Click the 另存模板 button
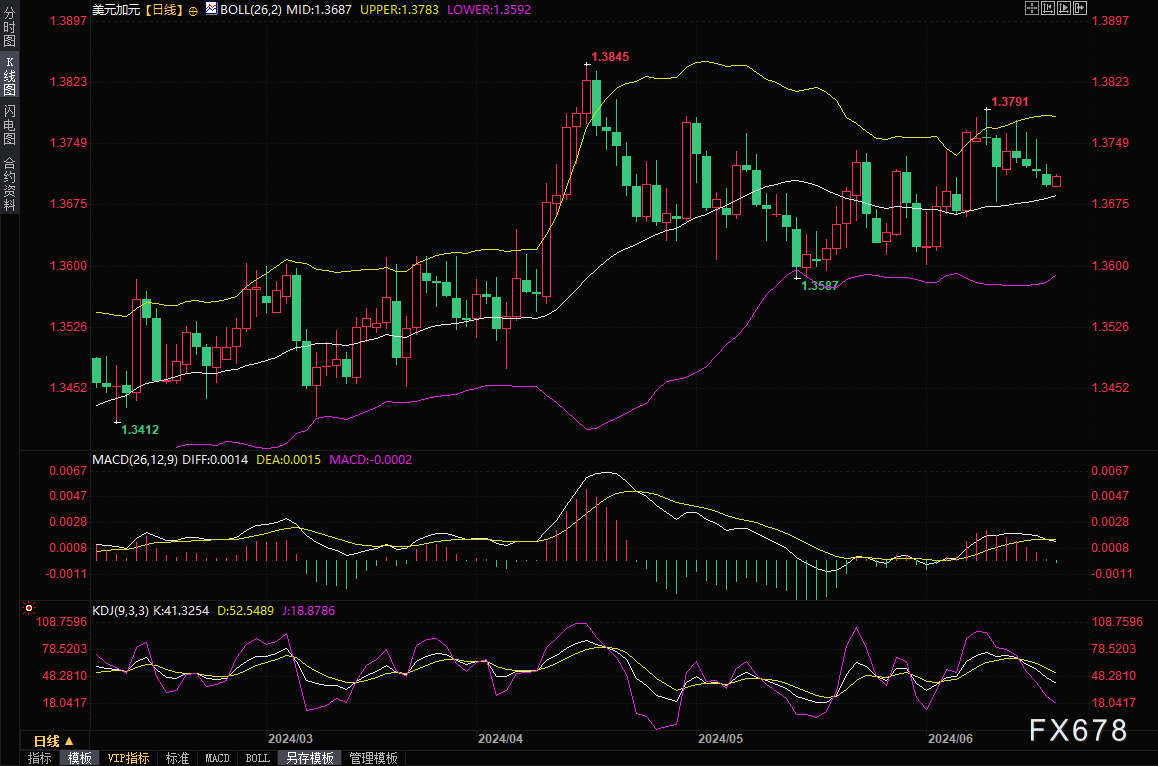 [x=310, y=758]
